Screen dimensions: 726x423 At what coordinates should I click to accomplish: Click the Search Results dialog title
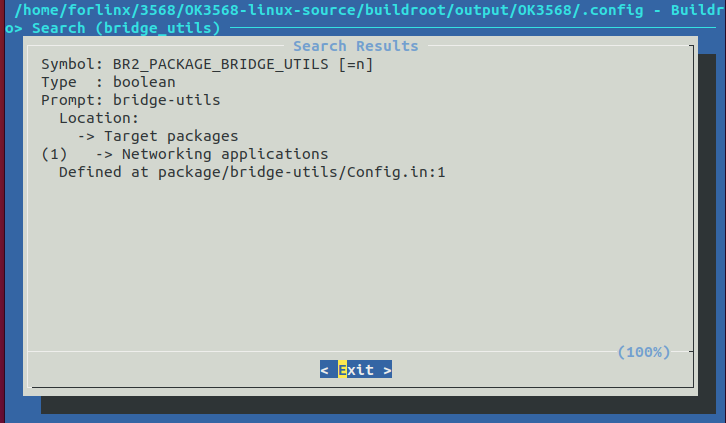click(x=356, y=46)
